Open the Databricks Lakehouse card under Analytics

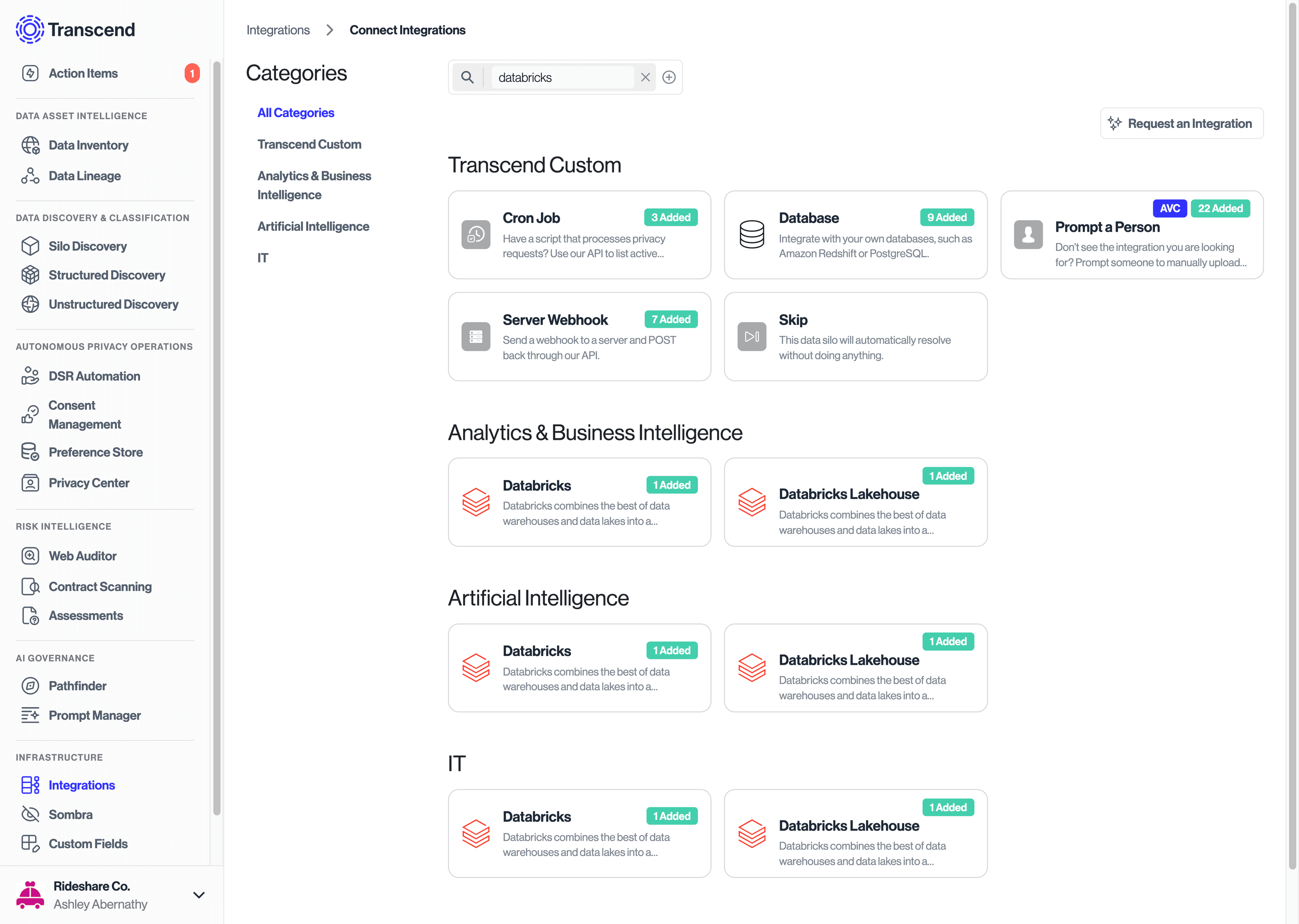856,502
